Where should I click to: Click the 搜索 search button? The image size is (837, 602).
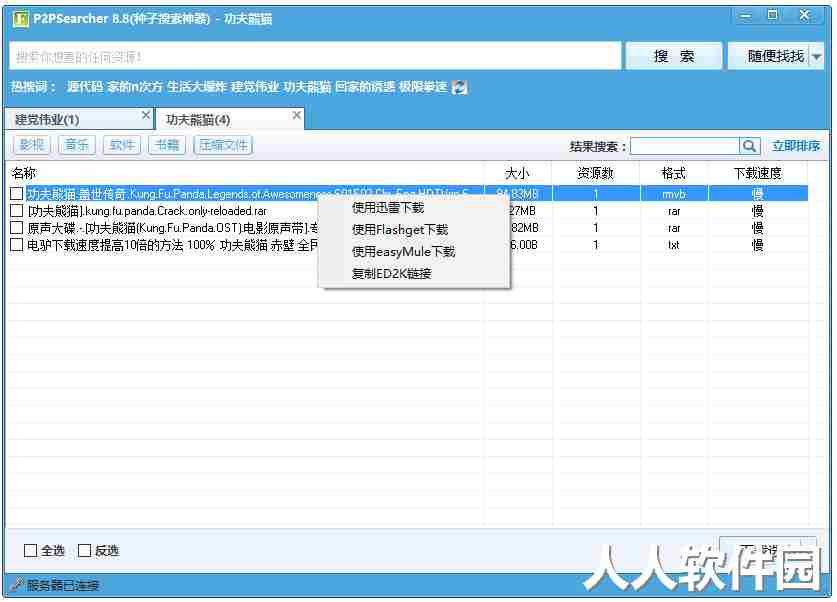[x=674, y=56]
